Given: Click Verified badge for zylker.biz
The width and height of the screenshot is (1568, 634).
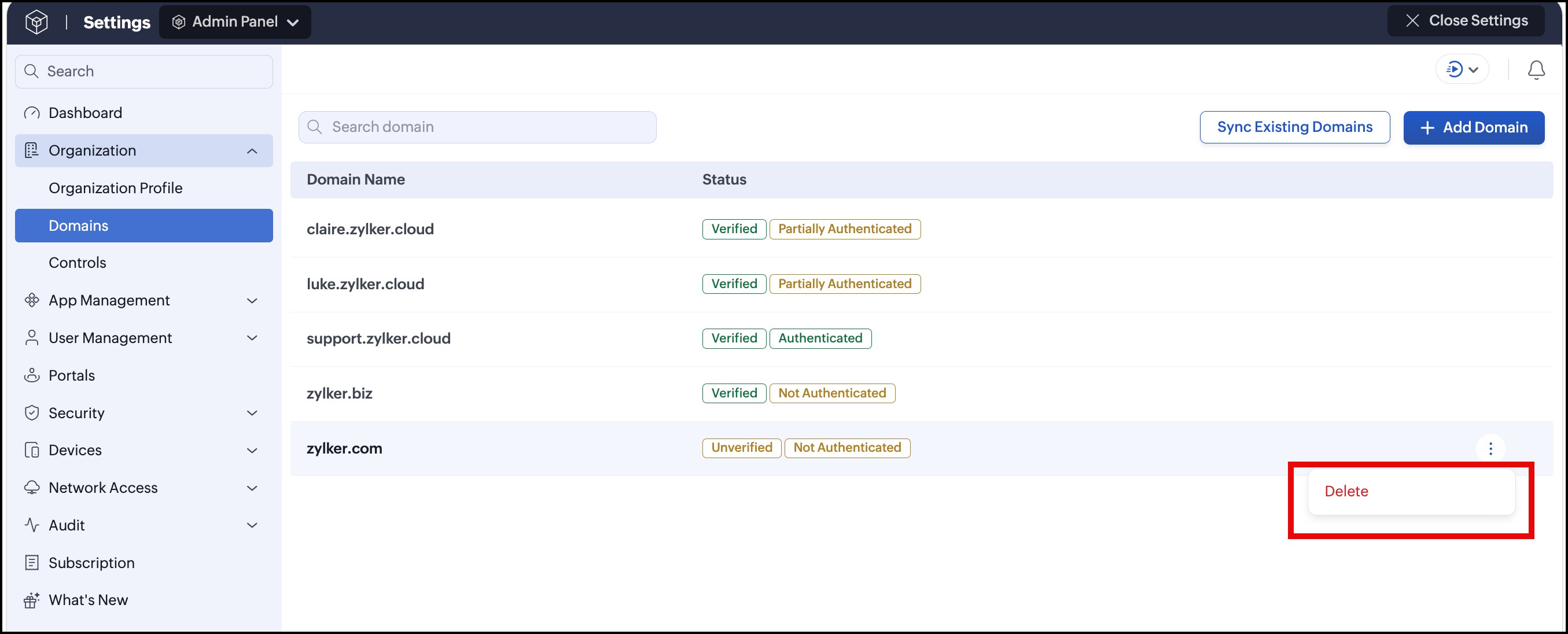Looking at the screenshot, I should pyautogui.click(x=734, y=393).
